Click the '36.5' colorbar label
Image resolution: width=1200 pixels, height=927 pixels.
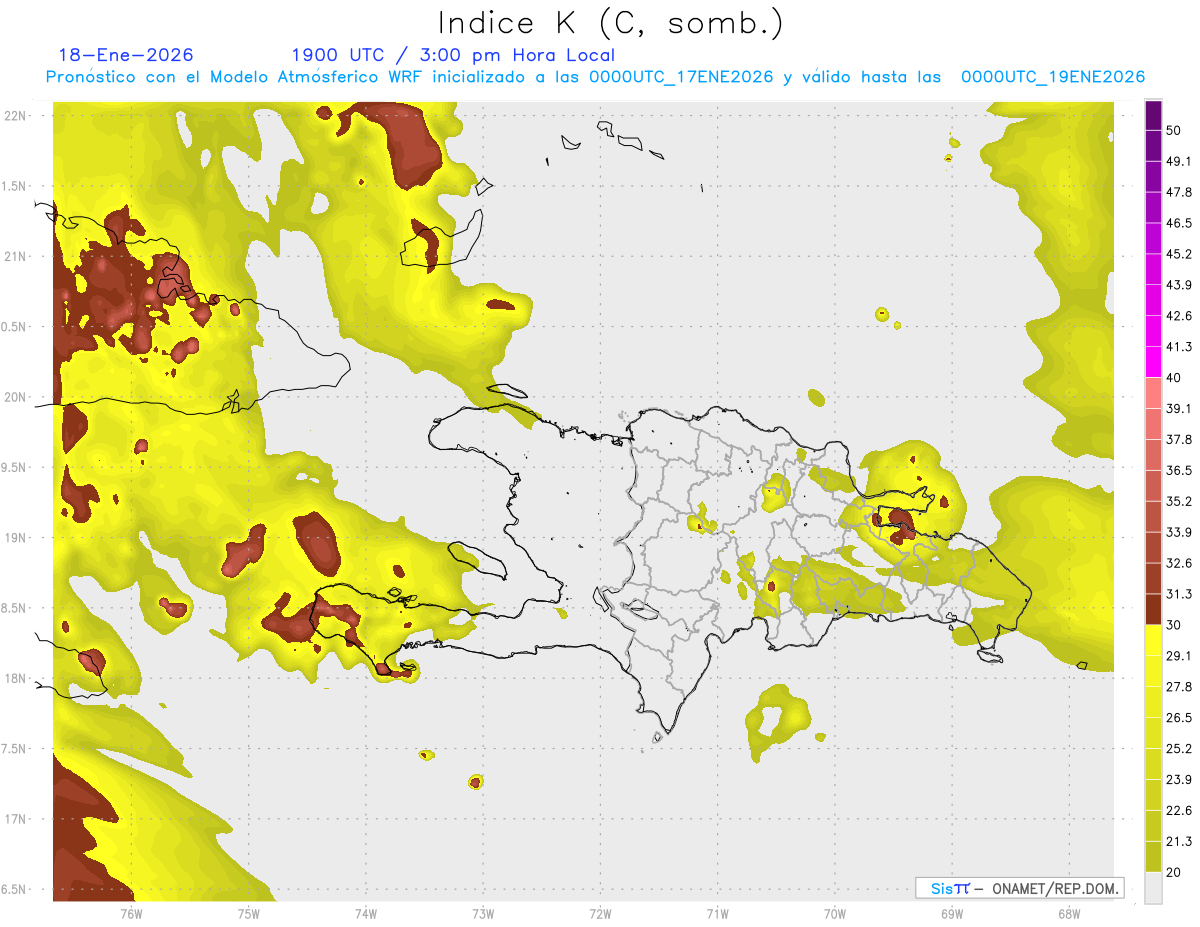(x=1179, y=470)
